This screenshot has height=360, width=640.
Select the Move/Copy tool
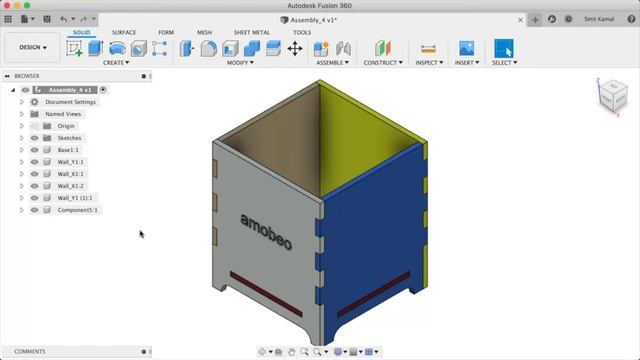(x=295, y=49)
